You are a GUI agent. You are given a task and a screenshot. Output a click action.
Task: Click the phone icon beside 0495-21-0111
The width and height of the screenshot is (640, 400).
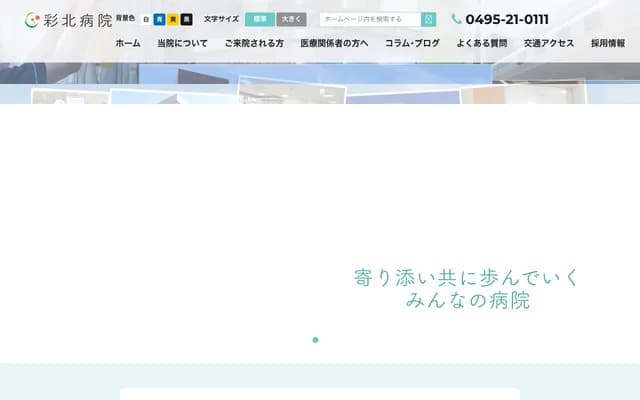[457, 19]
